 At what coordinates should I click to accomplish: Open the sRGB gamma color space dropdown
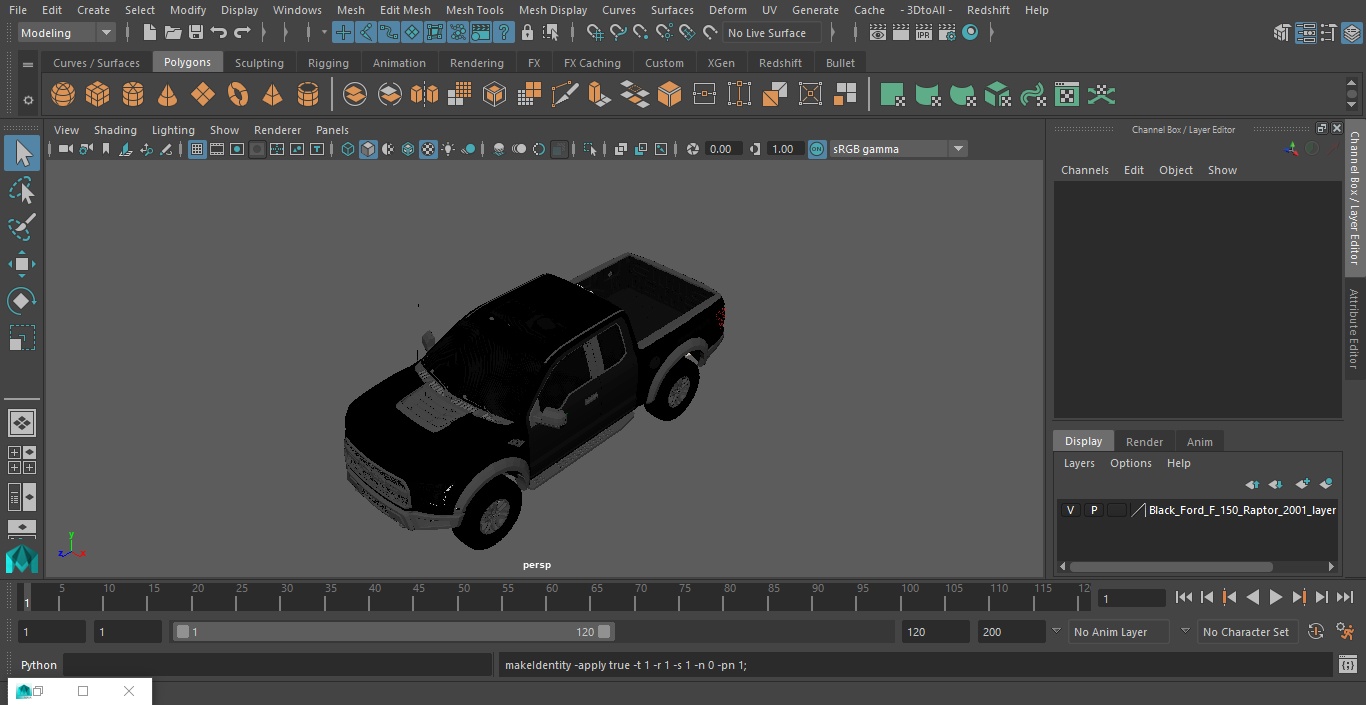898,149
